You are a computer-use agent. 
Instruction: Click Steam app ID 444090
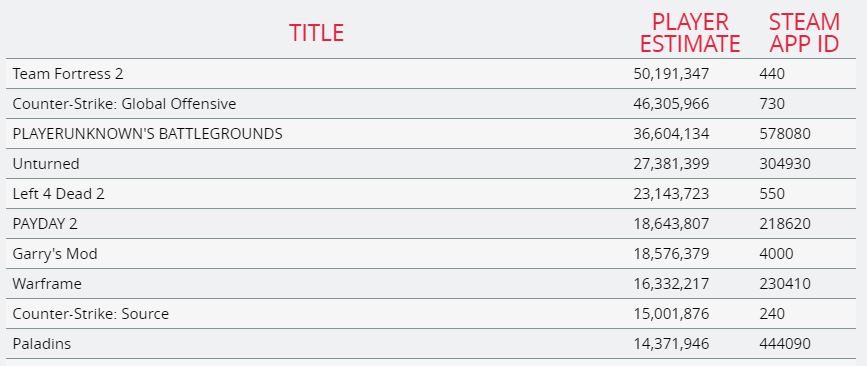785,343
